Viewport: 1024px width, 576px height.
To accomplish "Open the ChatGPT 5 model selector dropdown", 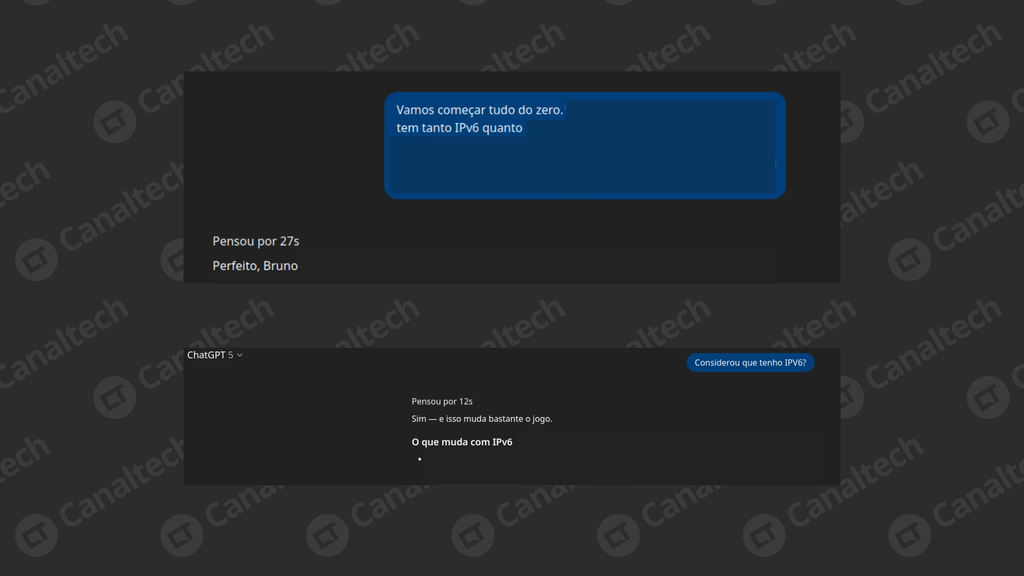I will (x=215, y=355).
